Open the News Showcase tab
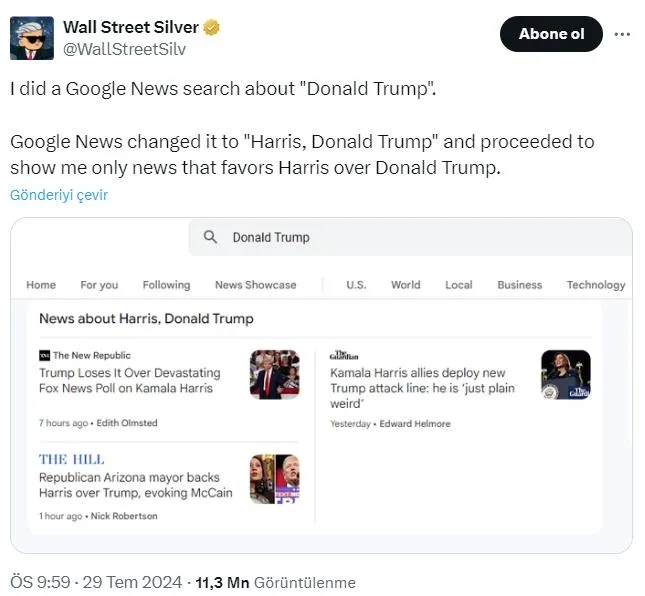 click(x=255, y=285)
